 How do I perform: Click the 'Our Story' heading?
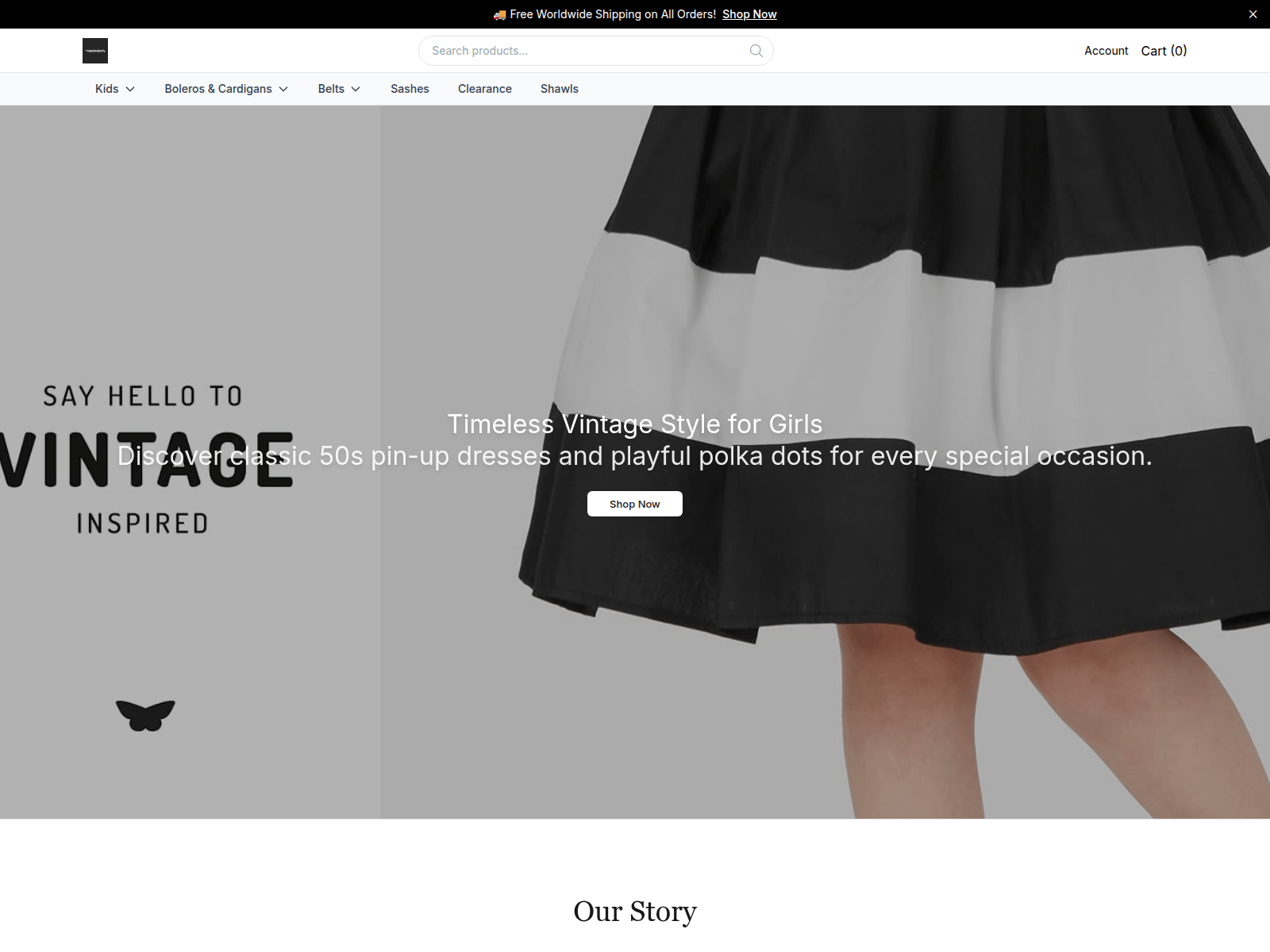635,912
